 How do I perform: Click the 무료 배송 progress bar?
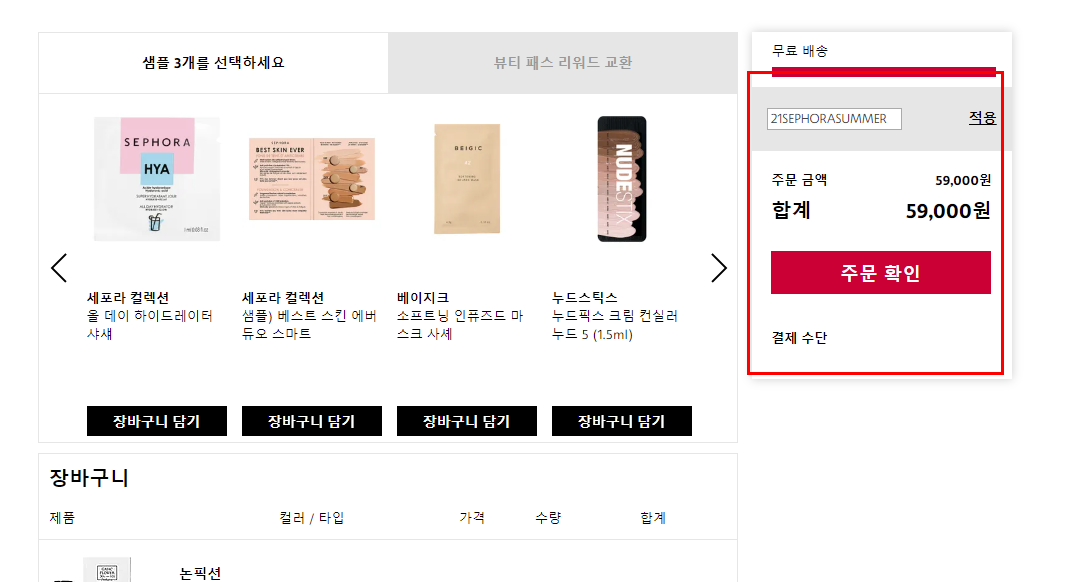[883, 71]
